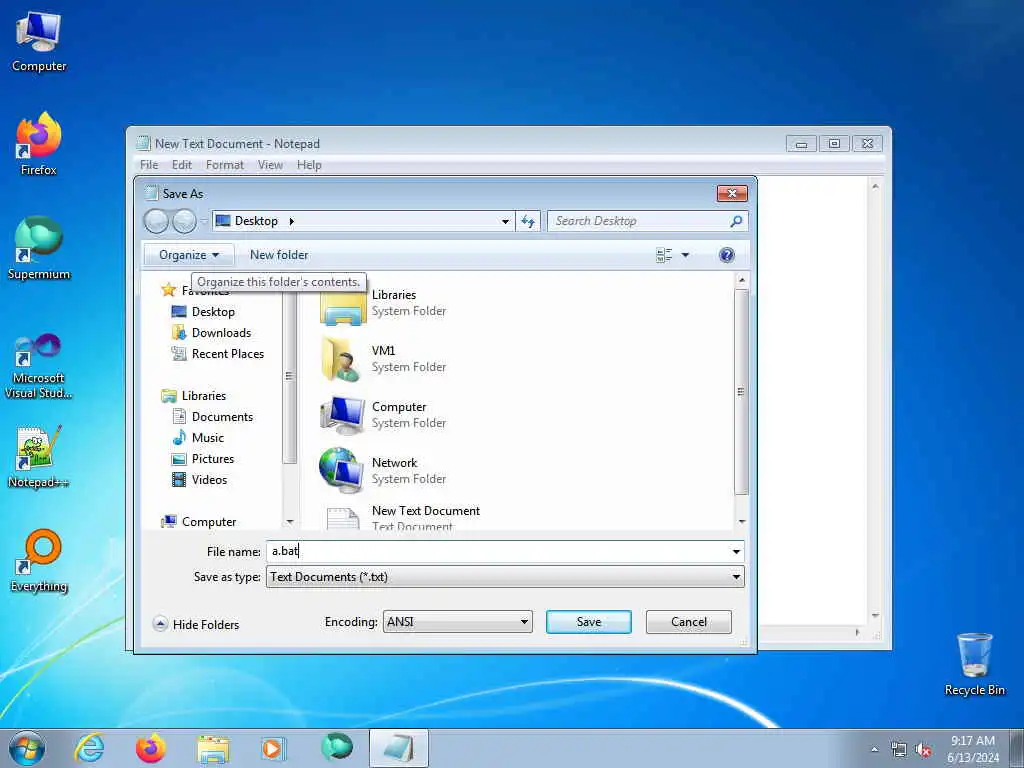1024x768 pixels.
Task: Open the Encoding dropdown
Action: pos(457,622)
